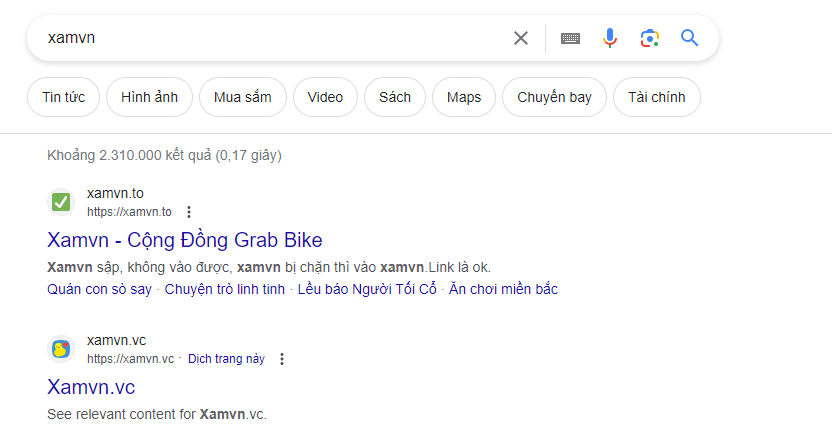Screen dimensions: 832x442
Task: Click Dịch trang này translate link
Action: 226,359
